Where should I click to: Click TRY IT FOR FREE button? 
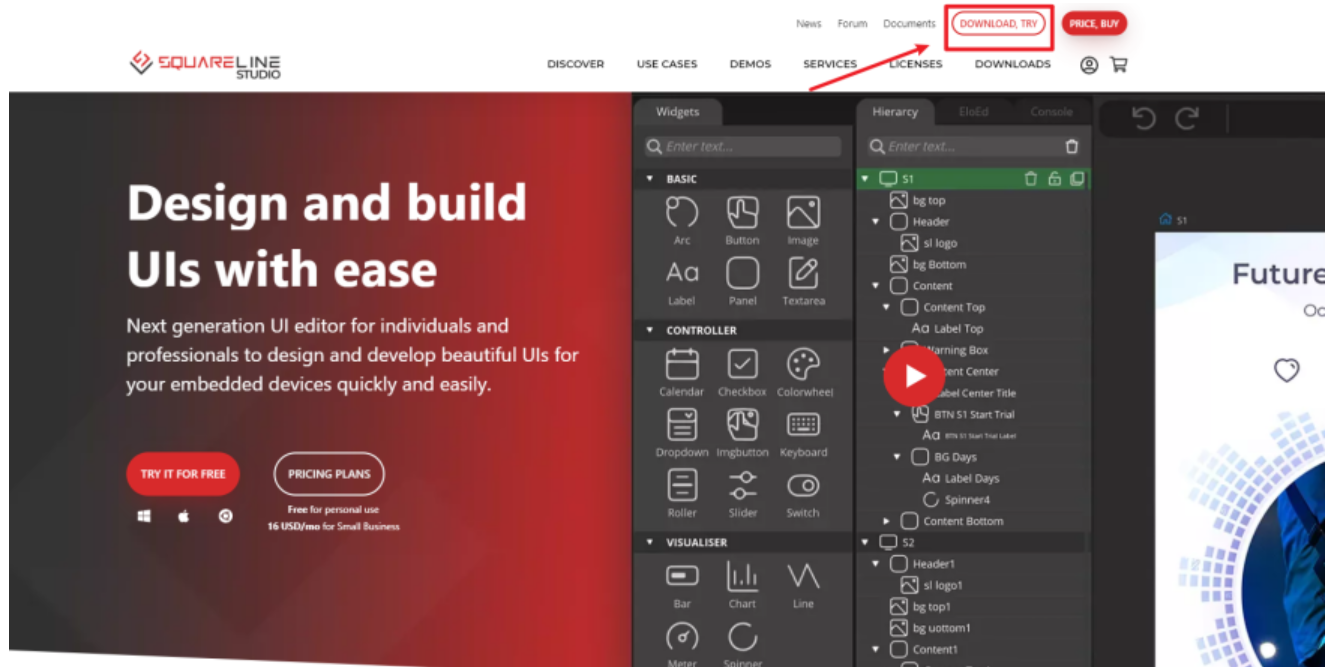coord(183,474)
